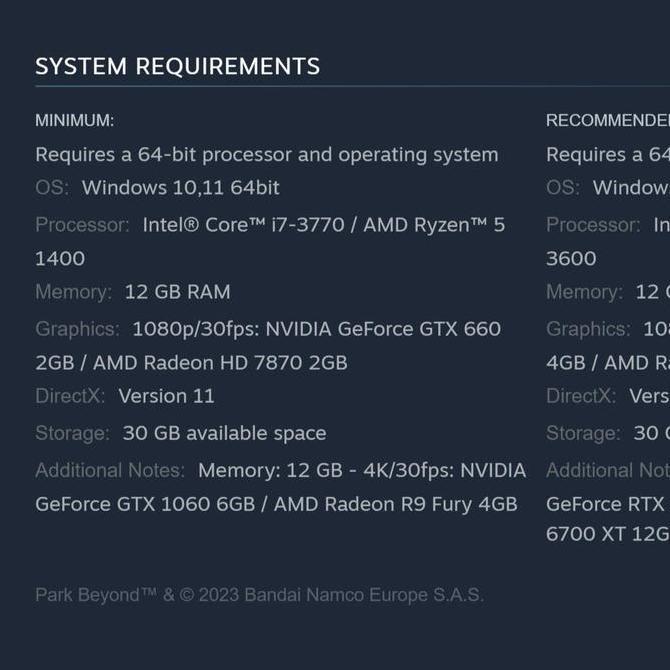Click the recommended column 'Processor:' label
The width and height of the screenshot is (670, 670).
[x=593, y=225]
